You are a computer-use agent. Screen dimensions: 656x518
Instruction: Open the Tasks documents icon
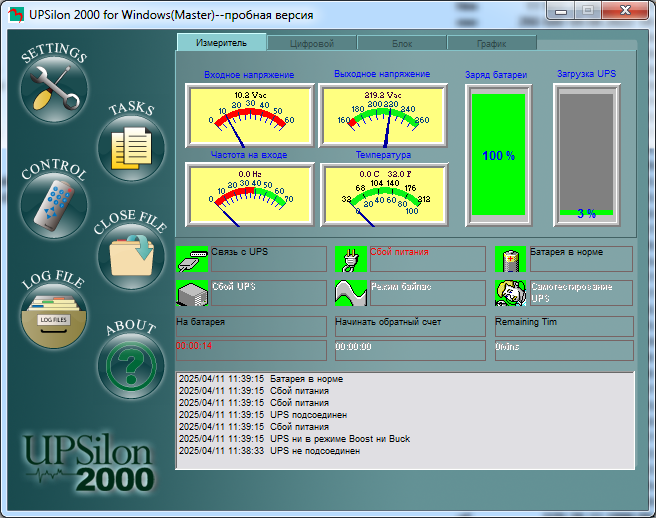131,149
